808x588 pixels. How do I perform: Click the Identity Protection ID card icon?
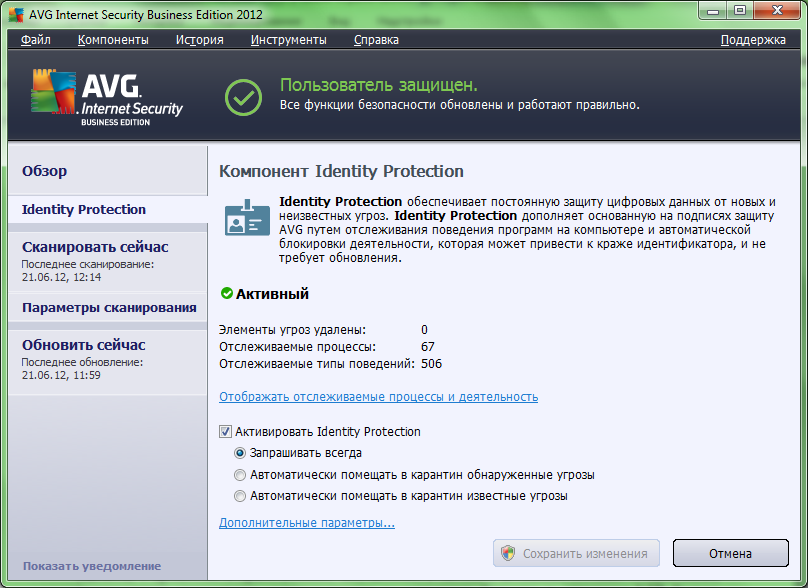point(247,218)
